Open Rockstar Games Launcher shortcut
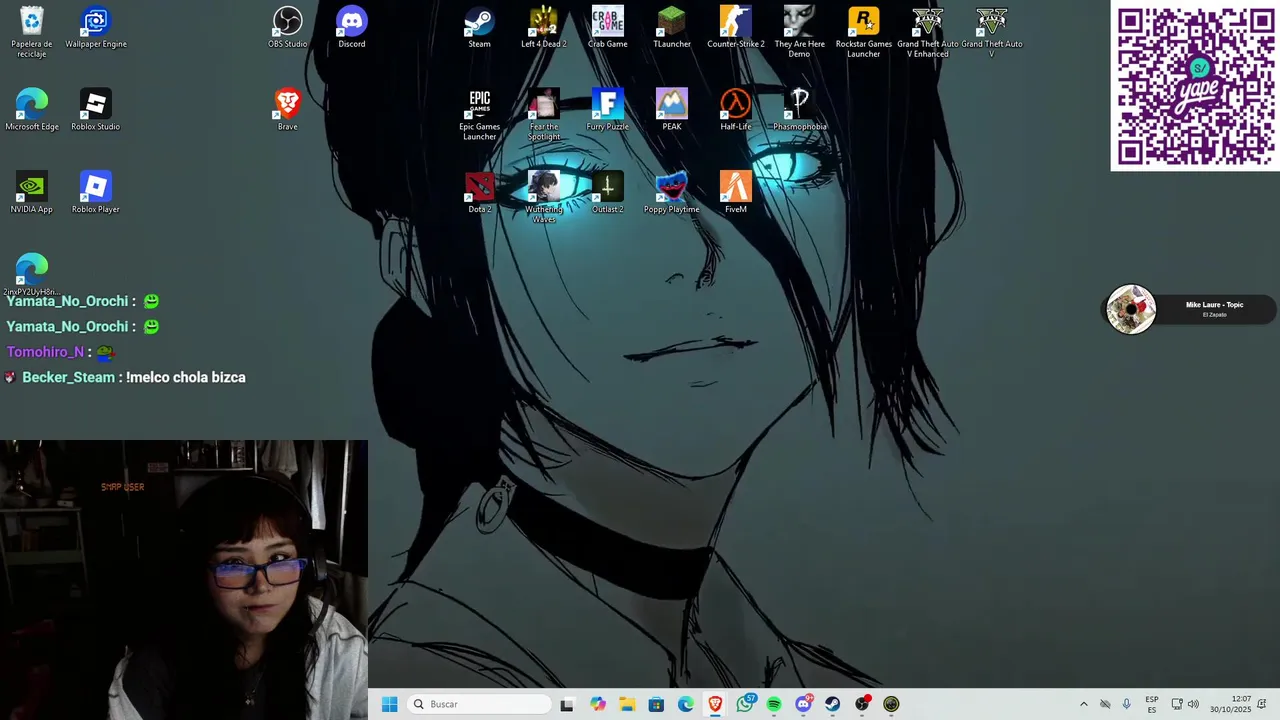The image size is (1280, 720). tap(864, 31)
